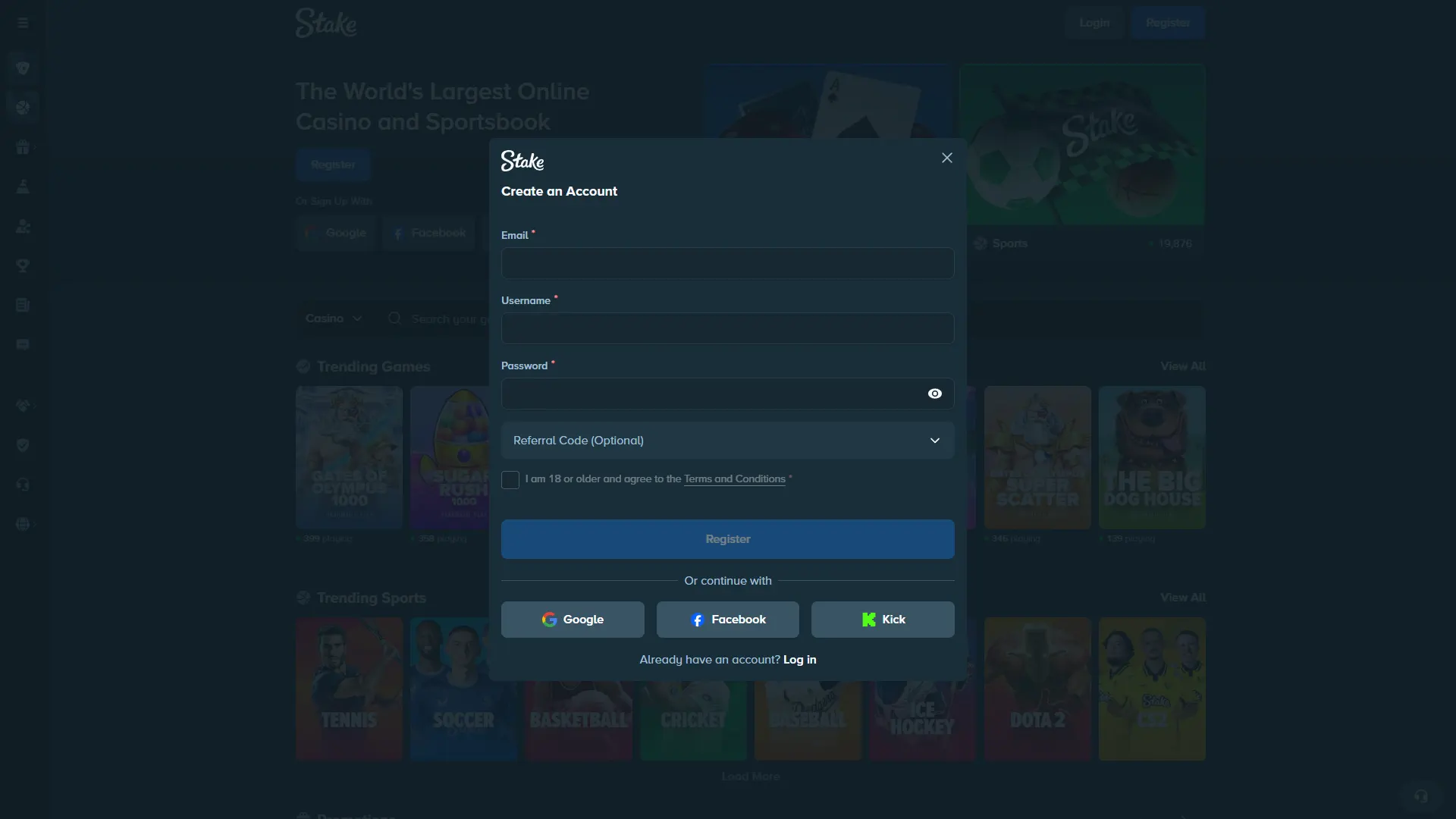Click the sidebar blog document icon
Screen dimensions: 1456x819
[x=23, y=305]
